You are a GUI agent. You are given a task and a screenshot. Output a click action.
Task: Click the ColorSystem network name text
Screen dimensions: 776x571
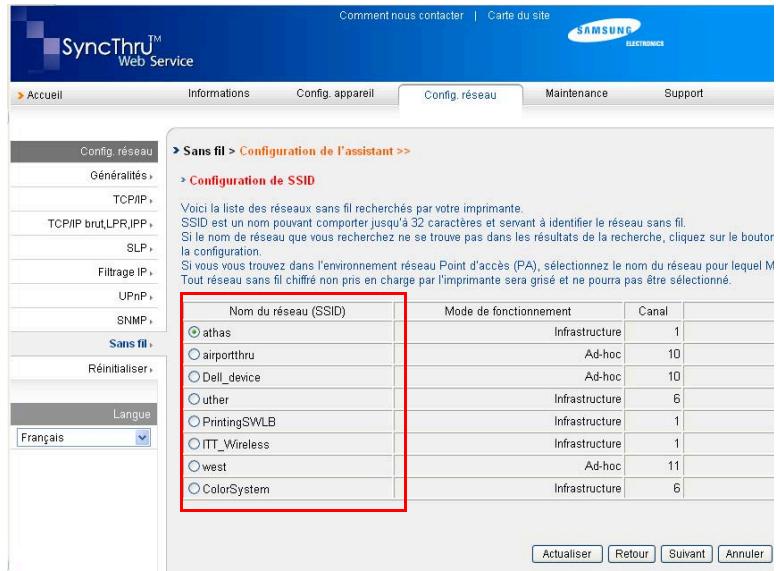(236, 489)
